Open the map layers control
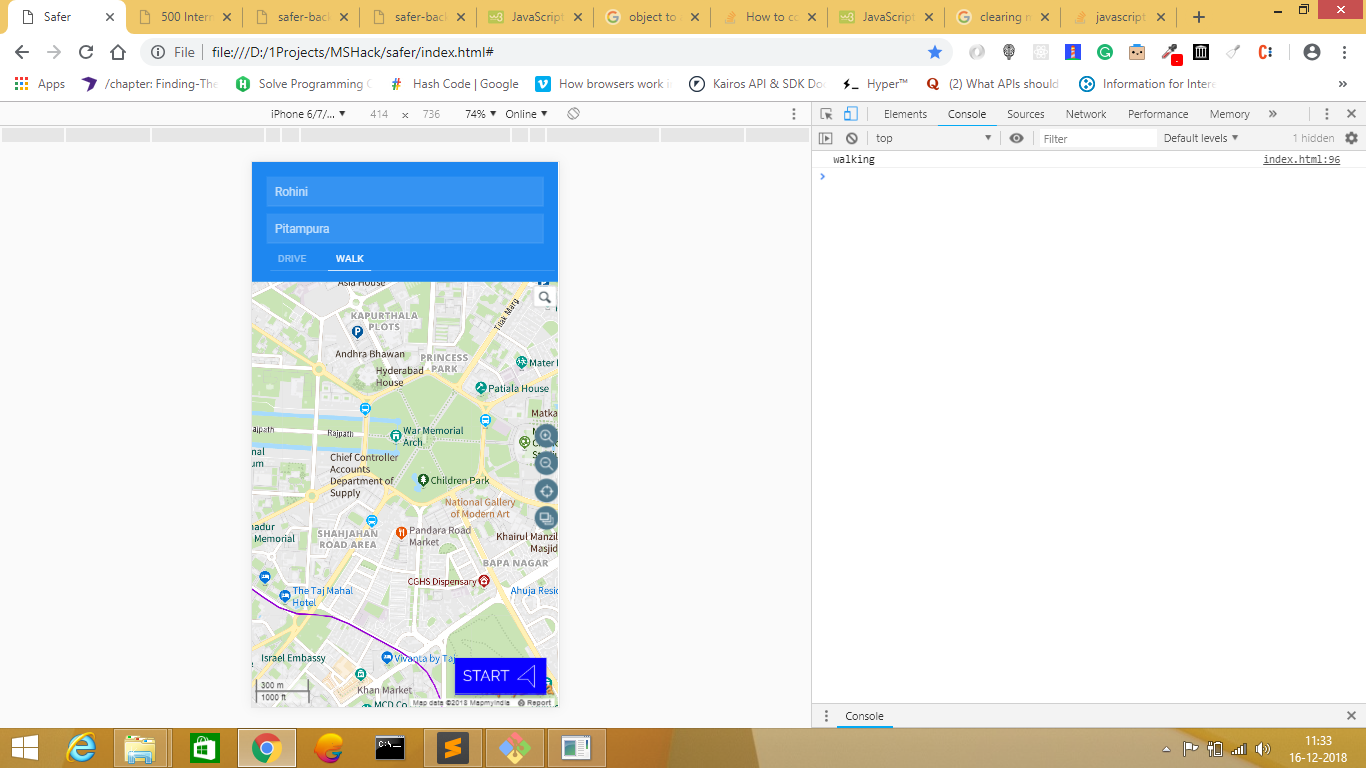Image resolution: width=1366 pixels, height=768 pixels. click(x=546, y=518)
